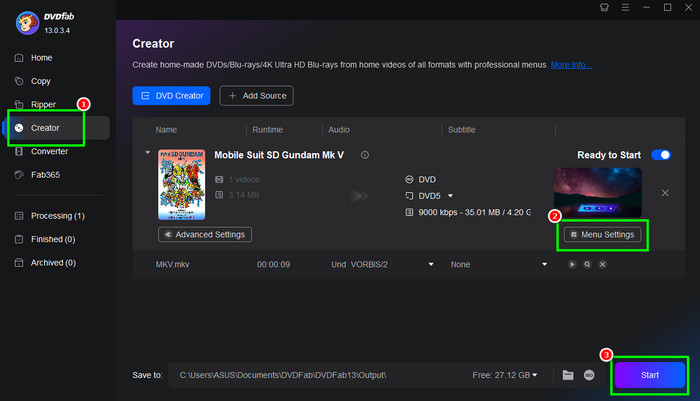Click the Start button

(650, 375)
